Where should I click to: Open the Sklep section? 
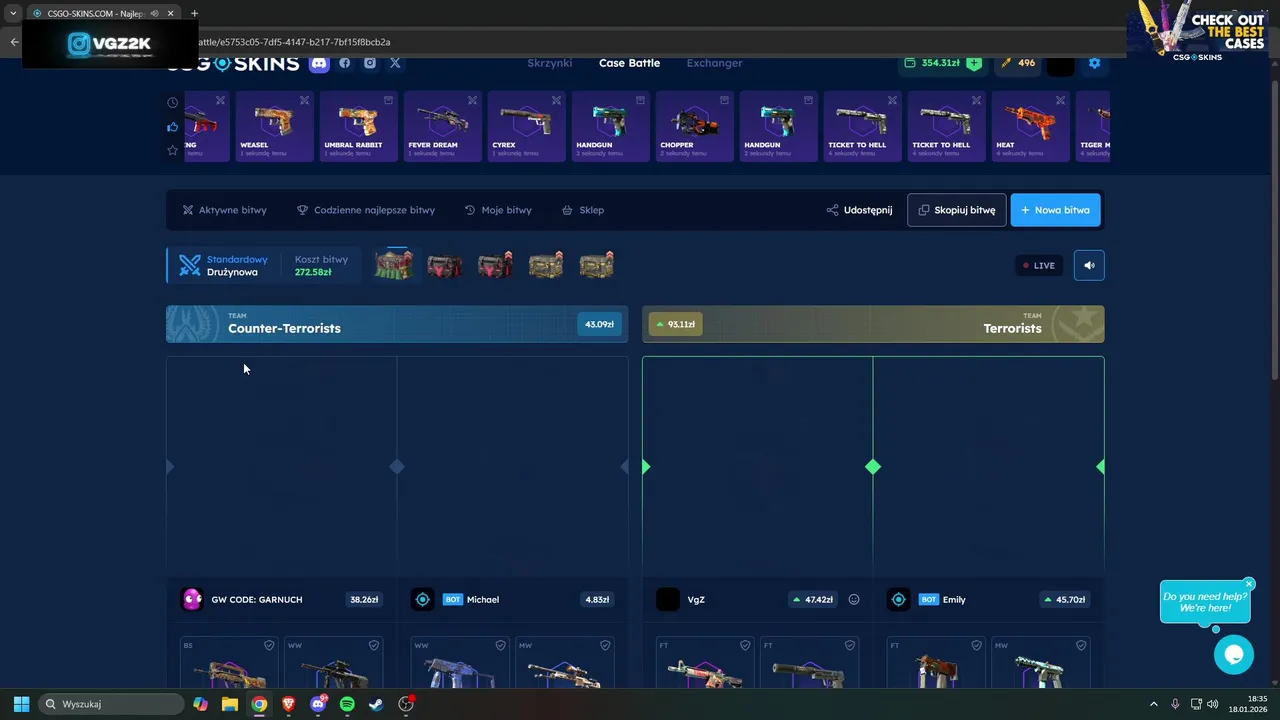[x=583, y=210]
